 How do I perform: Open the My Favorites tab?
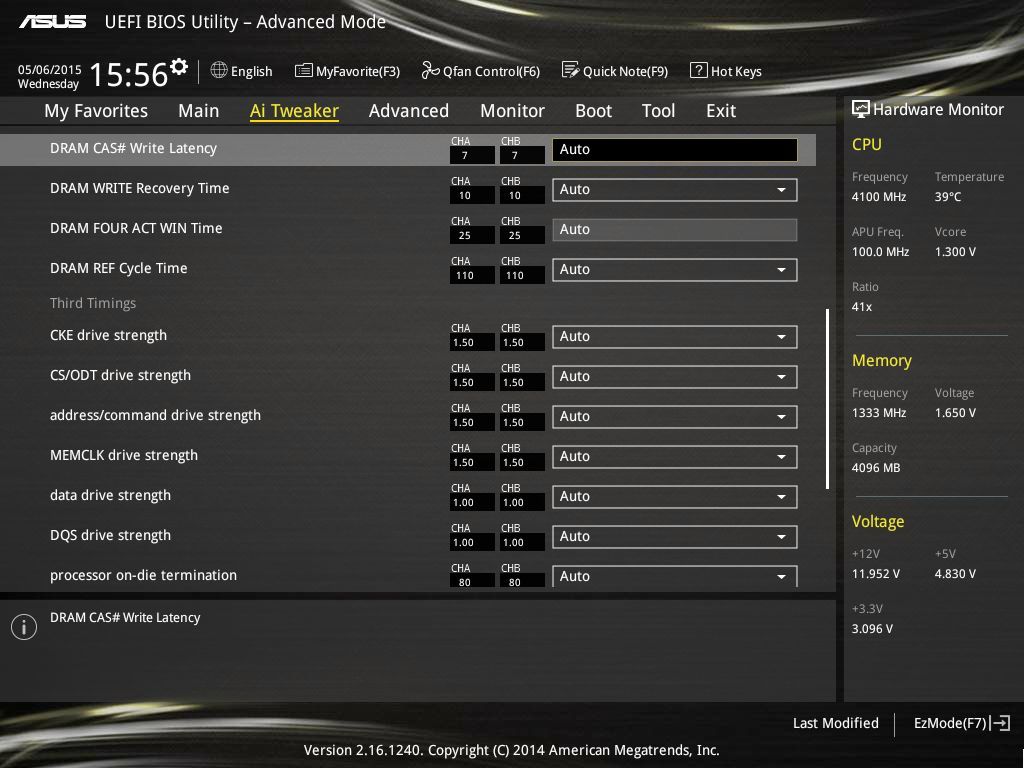click(96, 111)
